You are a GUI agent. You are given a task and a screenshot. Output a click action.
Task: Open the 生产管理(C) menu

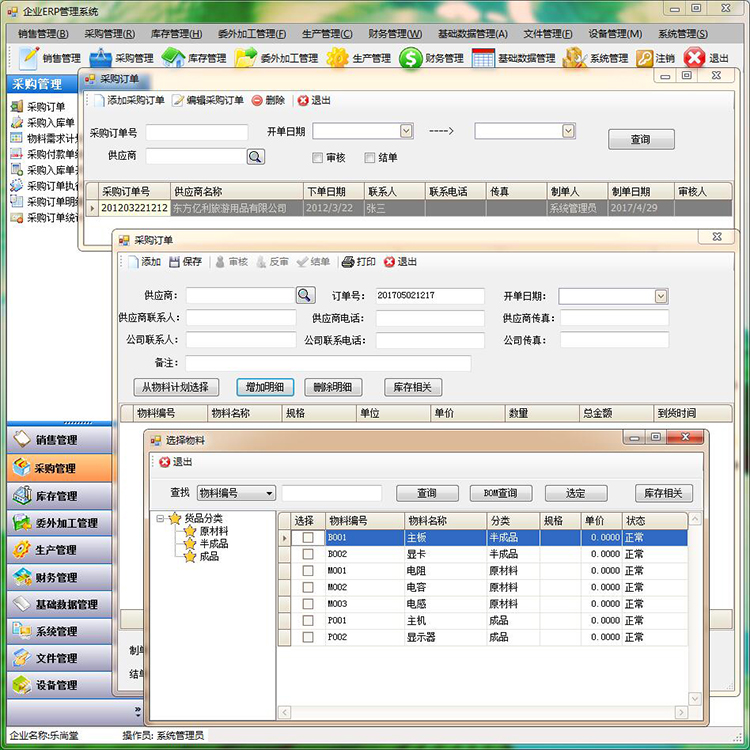point(328,34)
